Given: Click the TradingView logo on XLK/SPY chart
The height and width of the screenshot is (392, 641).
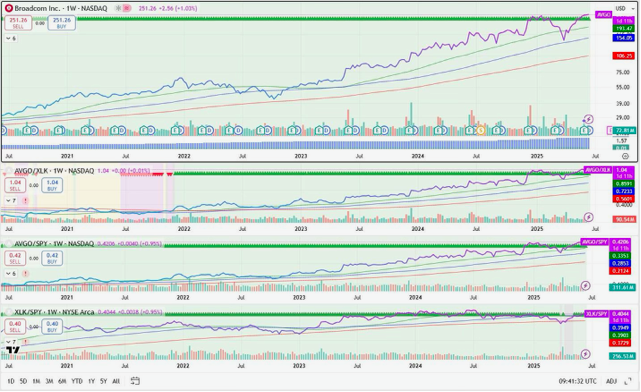Looking at the screenshot, I should [13, 350].
